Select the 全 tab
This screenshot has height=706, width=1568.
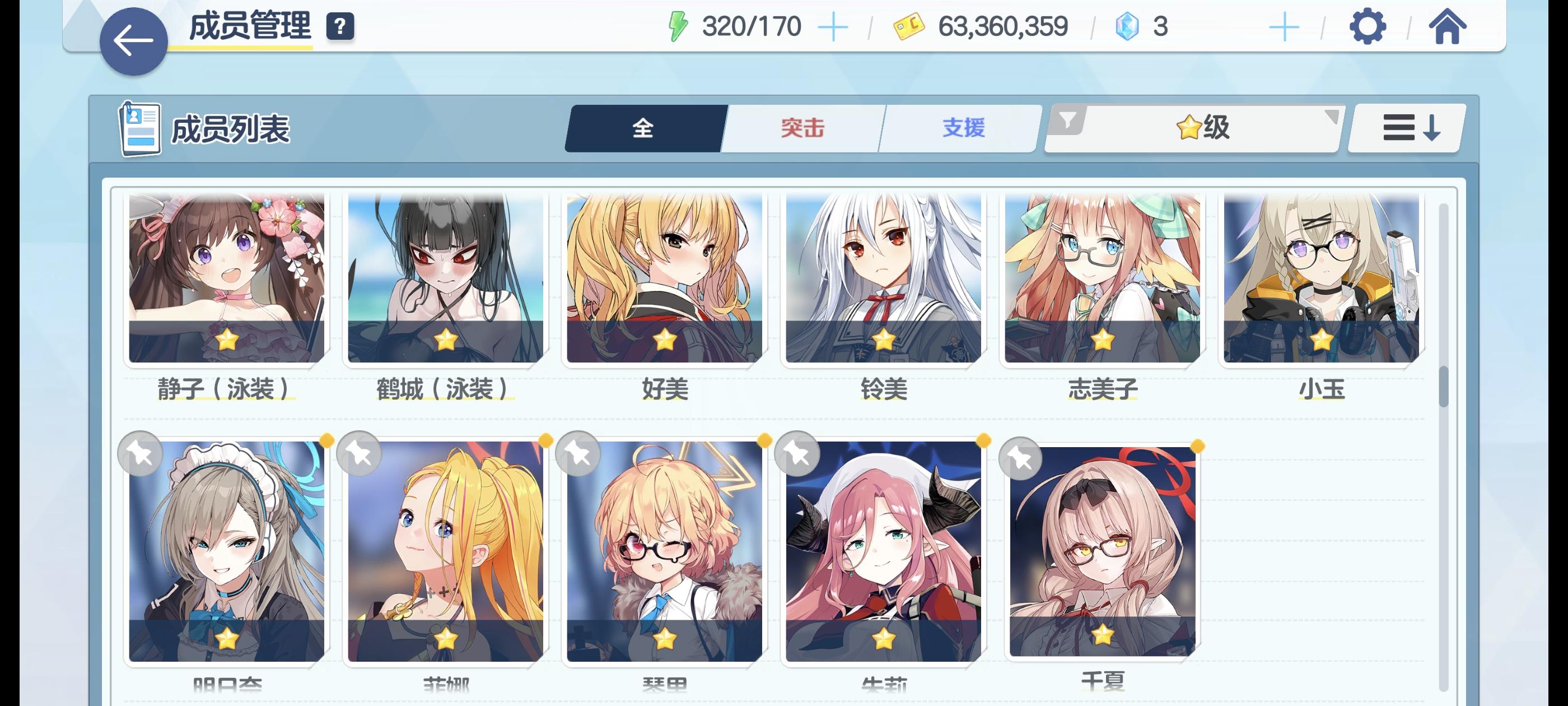tap(643, 128)
